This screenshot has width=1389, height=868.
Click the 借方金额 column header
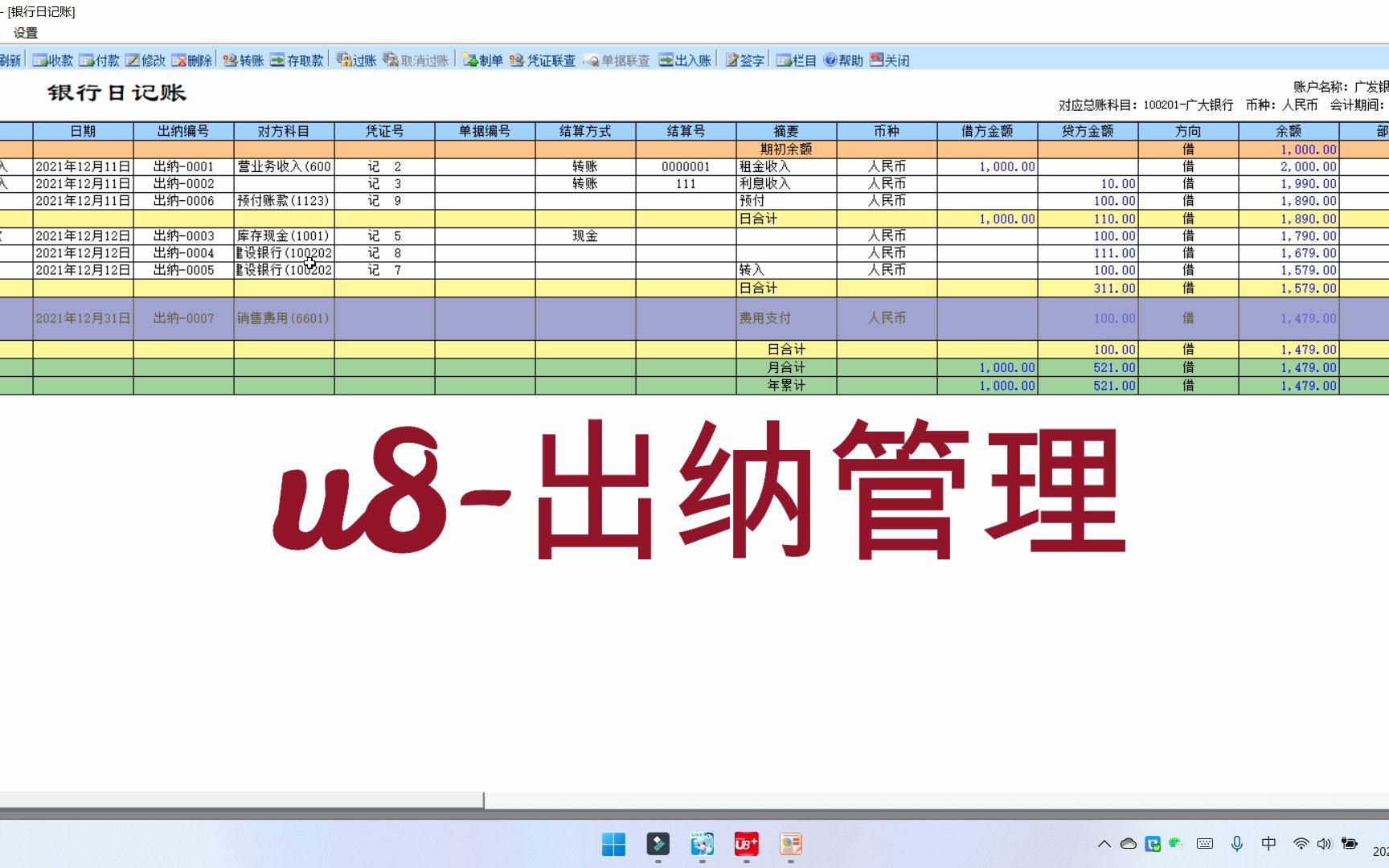[x=987, y=131]
